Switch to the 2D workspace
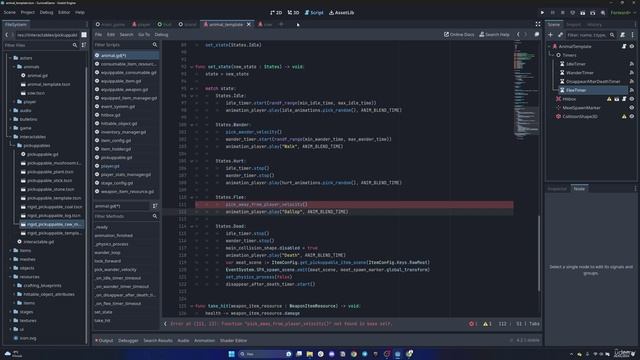This screenshot has width=640, height=360. tap(276, 13)
